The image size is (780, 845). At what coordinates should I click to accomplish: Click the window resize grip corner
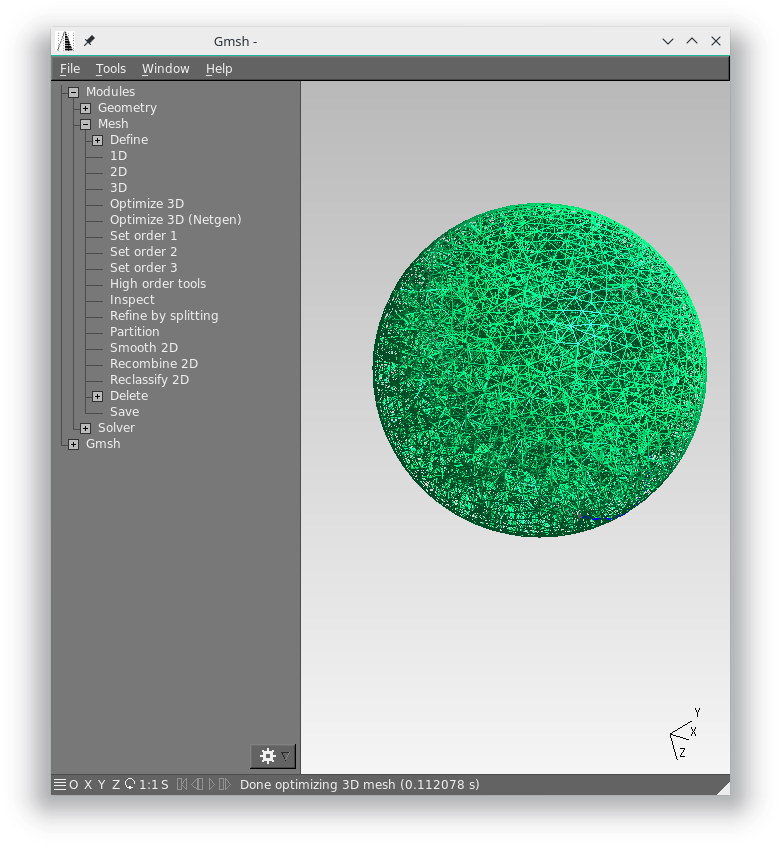coord(723,788)
